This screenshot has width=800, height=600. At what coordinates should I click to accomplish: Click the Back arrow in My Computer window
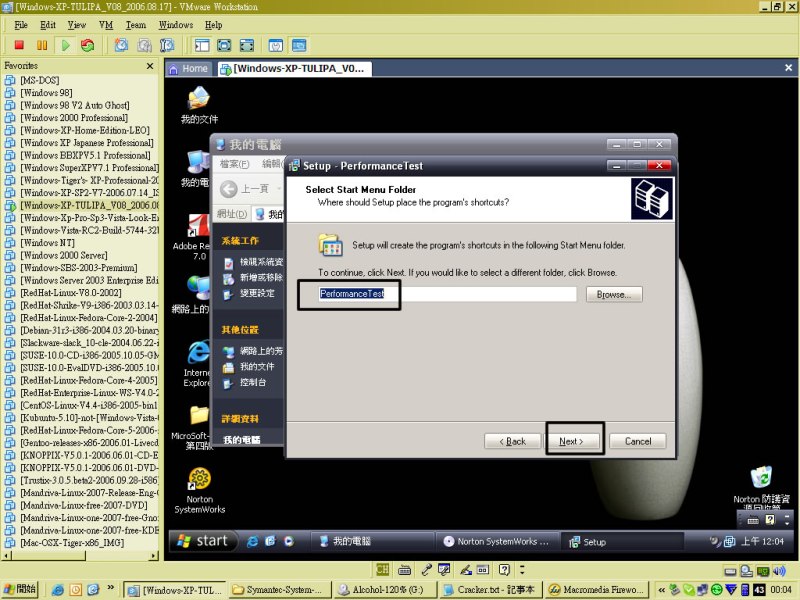pos(229,189)
